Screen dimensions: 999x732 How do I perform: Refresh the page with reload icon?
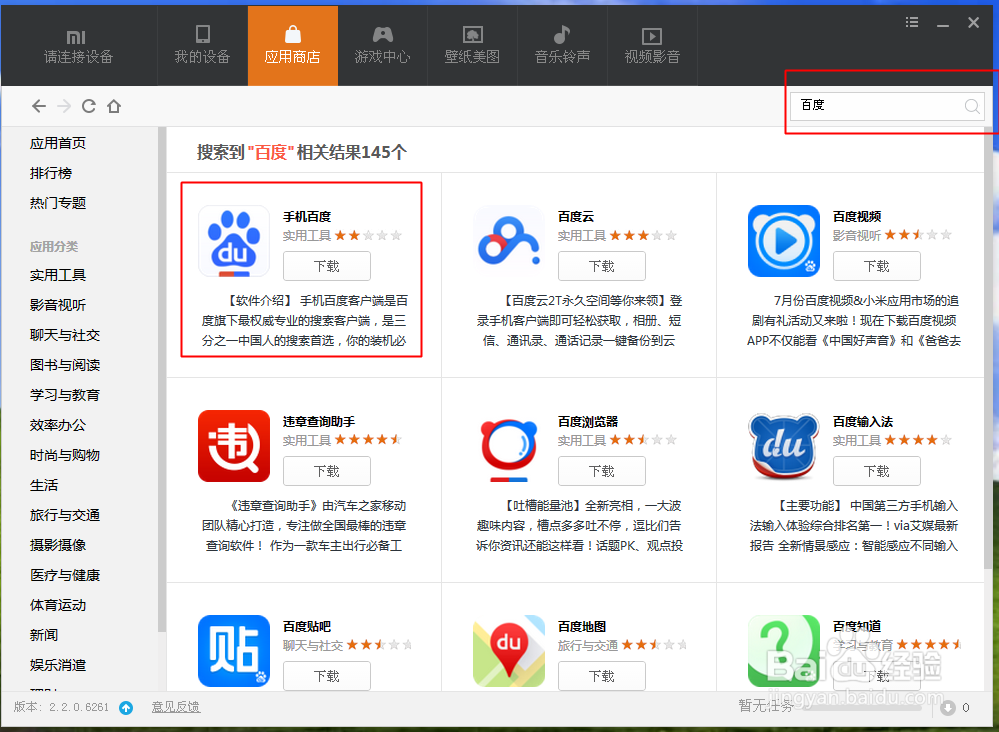click(x=89, y=106)
